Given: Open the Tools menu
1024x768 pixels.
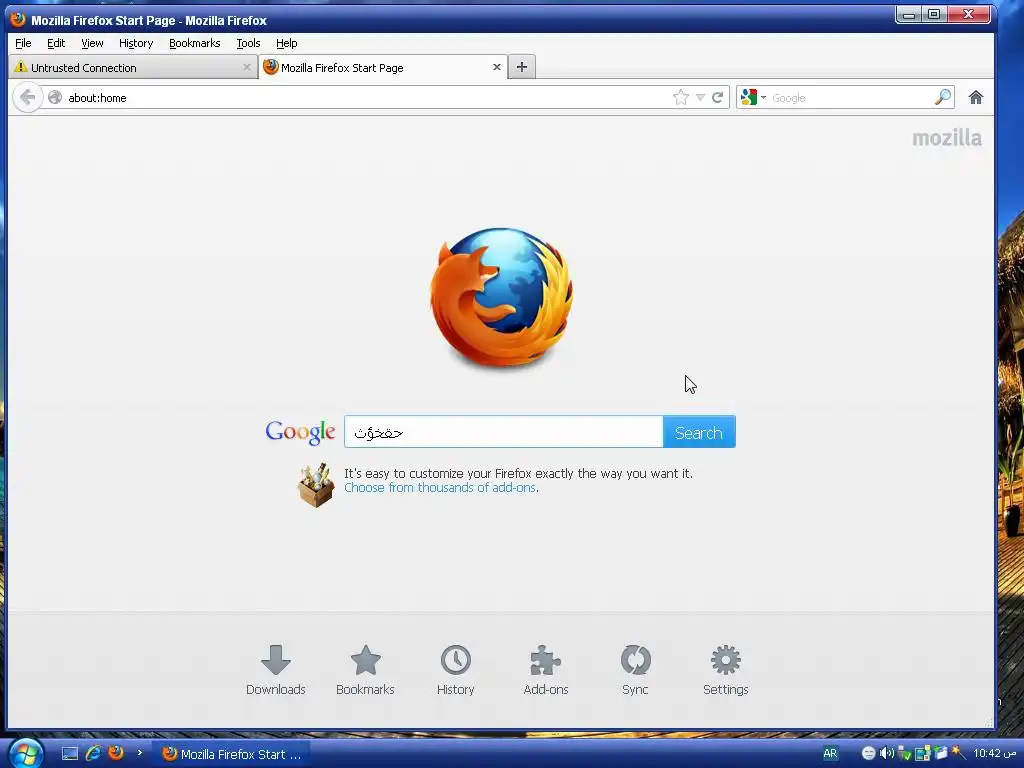Looking at the screenshot, I should tap(248, 43).
